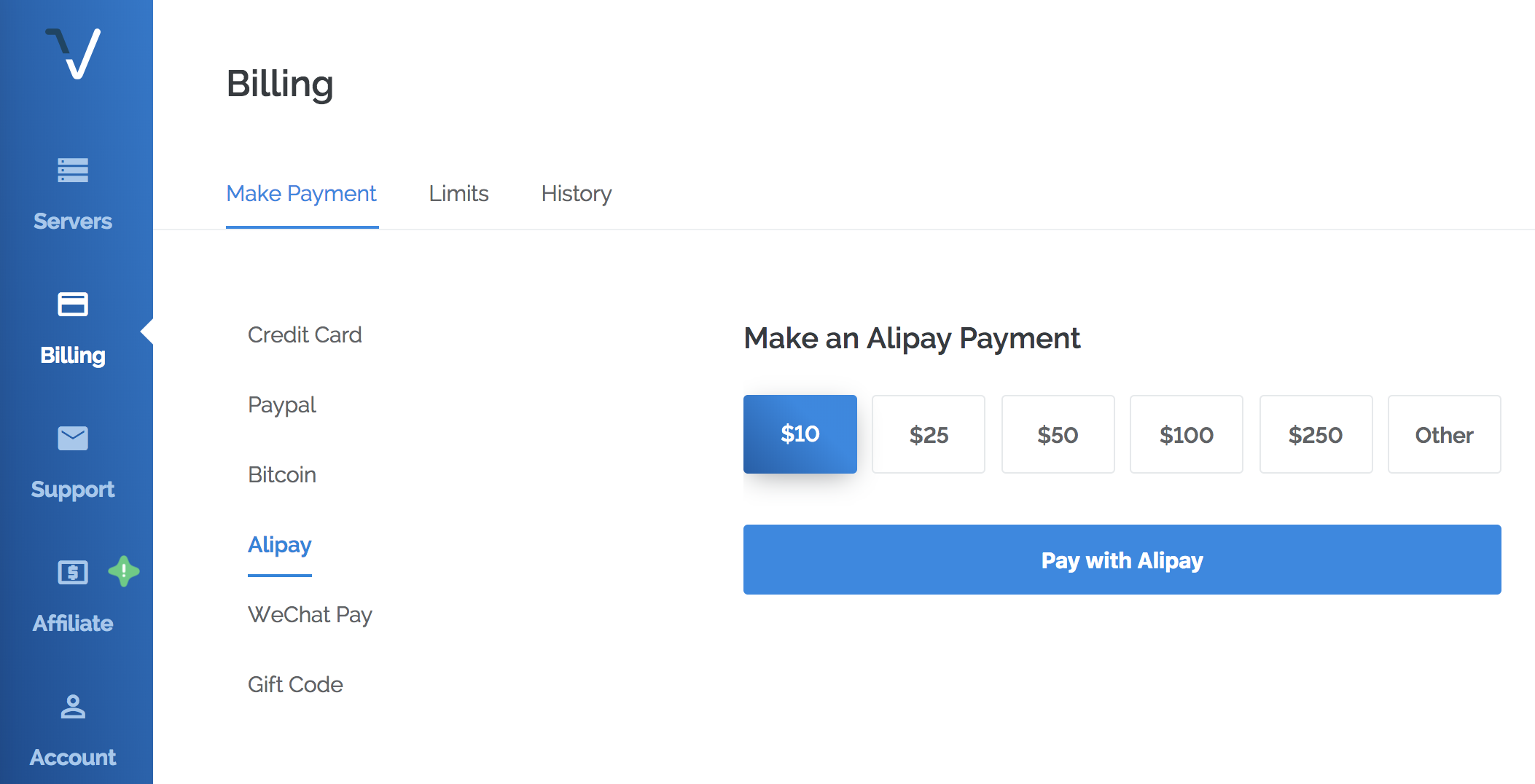Open the History tab
The image size is (1535, 784).
coord(576,194)
